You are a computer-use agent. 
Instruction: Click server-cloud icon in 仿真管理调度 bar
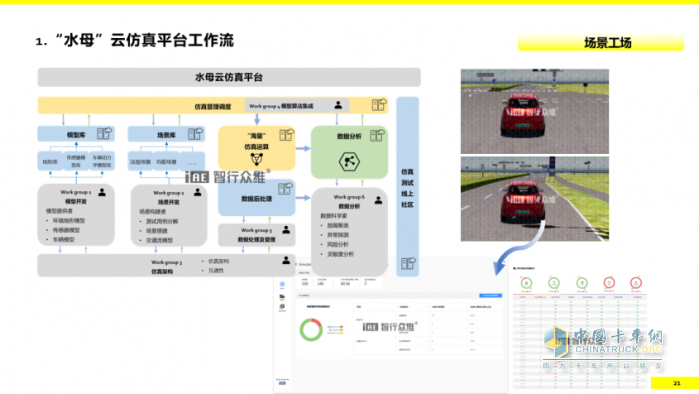[x=379, y=105]
